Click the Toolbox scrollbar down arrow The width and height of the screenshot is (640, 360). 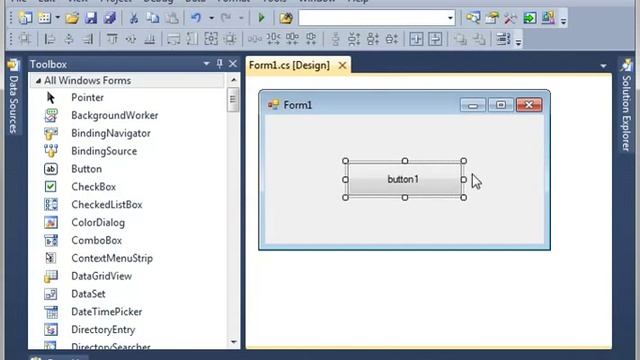[x=233, y=342]
